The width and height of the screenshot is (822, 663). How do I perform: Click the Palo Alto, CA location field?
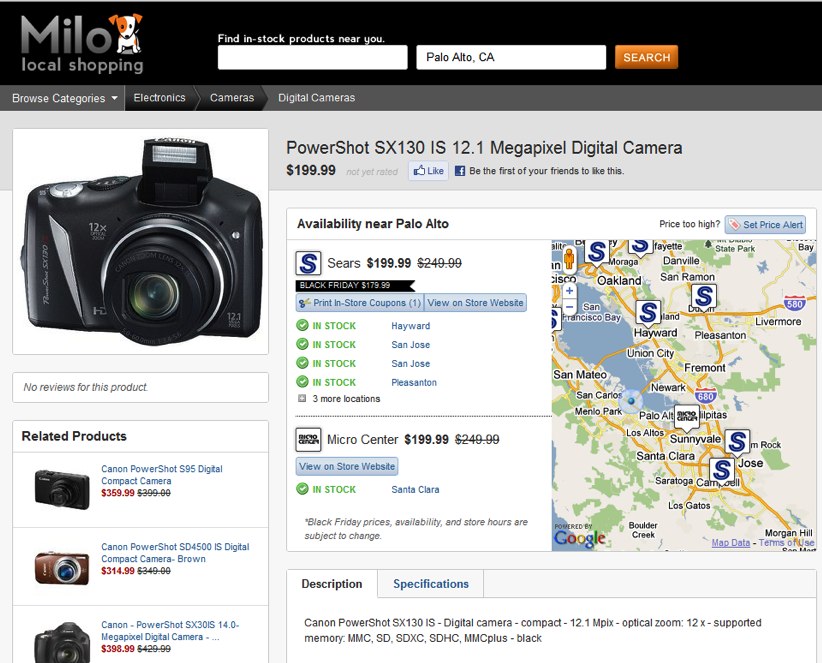[x=511, y=57]
